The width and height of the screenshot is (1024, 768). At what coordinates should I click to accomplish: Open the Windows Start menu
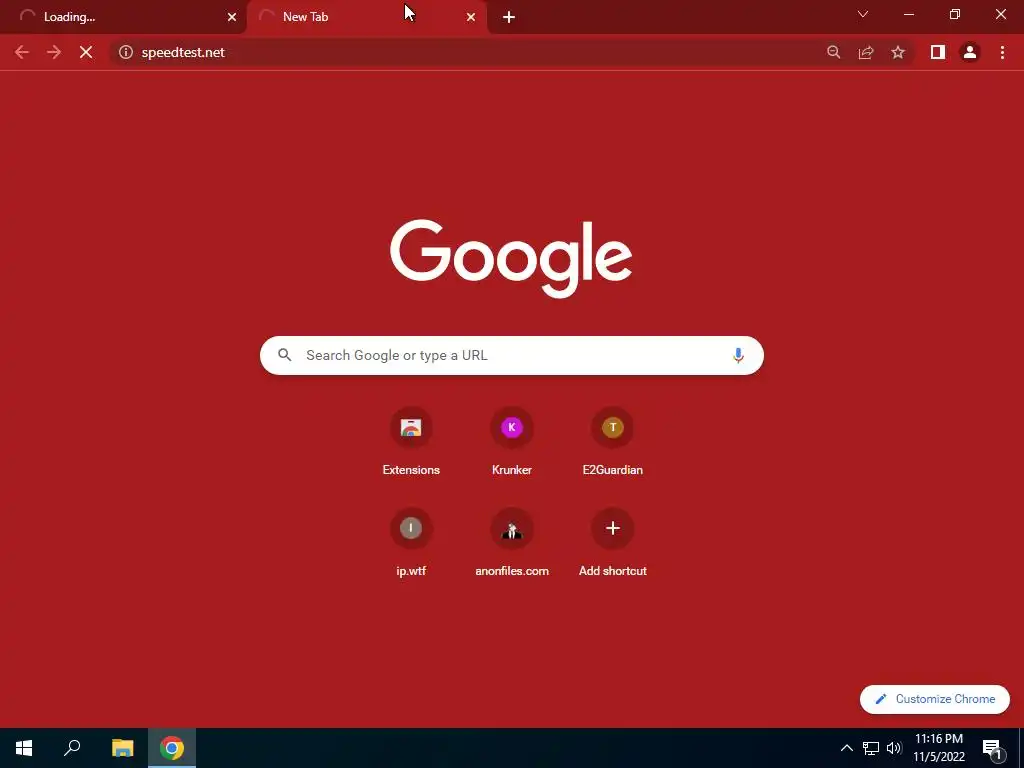click(x=24, y=748)
